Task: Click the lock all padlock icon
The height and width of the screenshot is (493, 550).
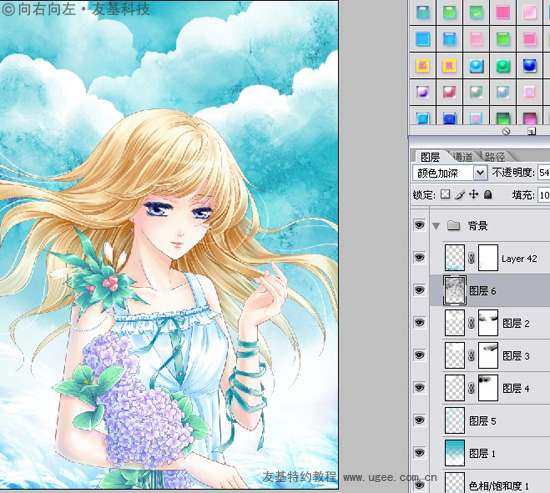Action: 488,194
